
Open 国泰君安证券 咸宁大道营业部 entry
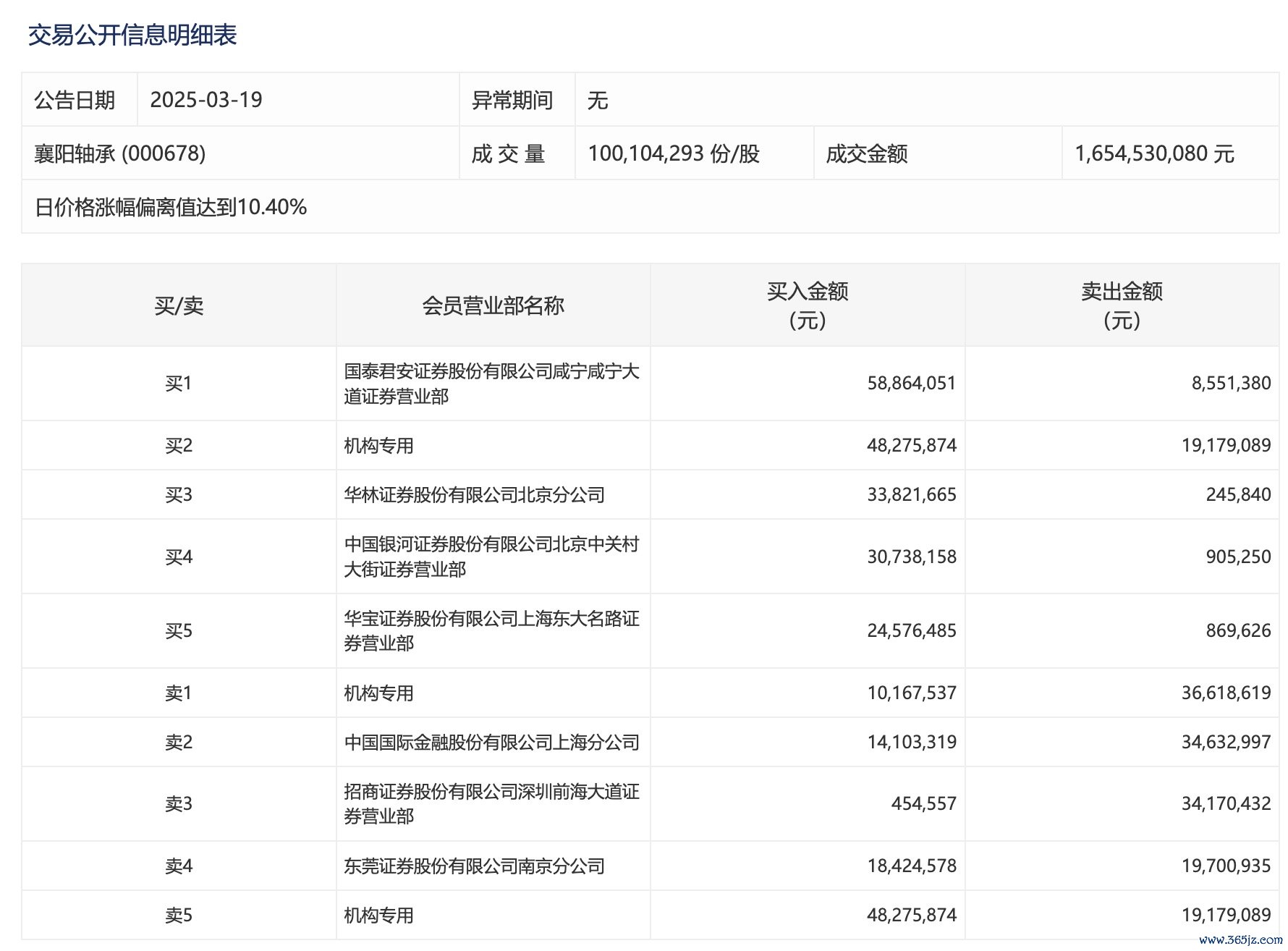(491, 384)
